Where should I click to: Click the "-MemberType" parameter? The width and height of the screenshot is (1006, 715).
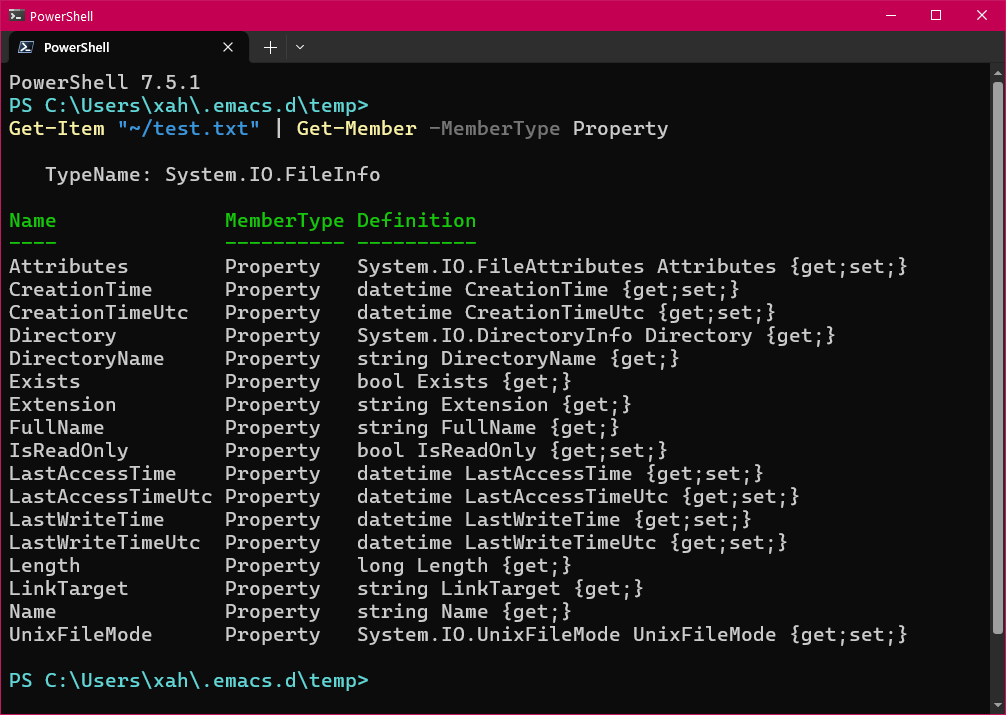[495, 128]
